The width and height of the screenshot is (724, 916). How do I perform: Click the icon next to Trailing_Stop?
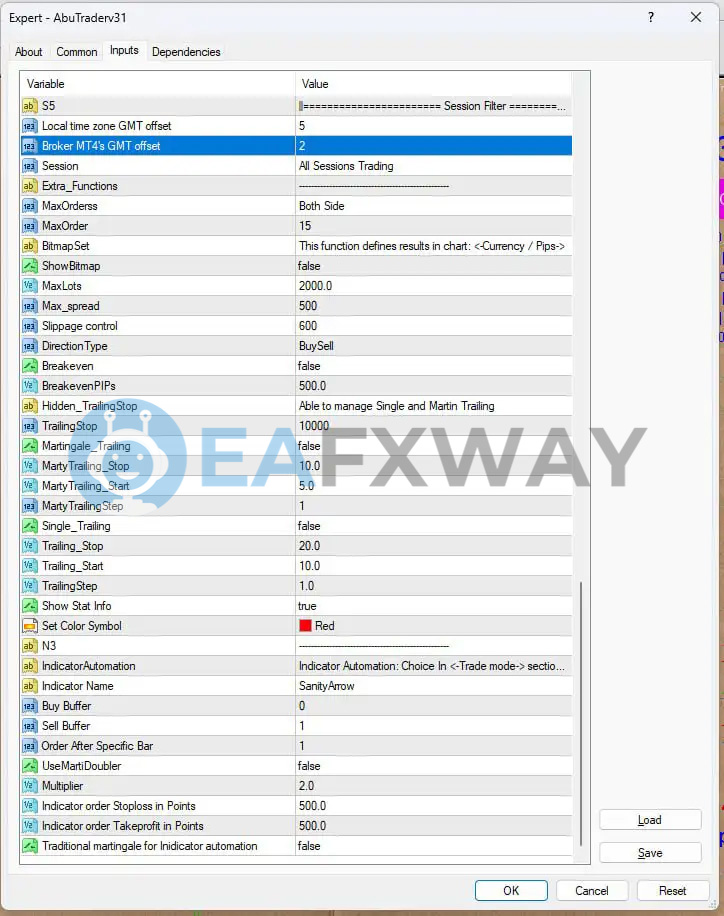point(29,546)
